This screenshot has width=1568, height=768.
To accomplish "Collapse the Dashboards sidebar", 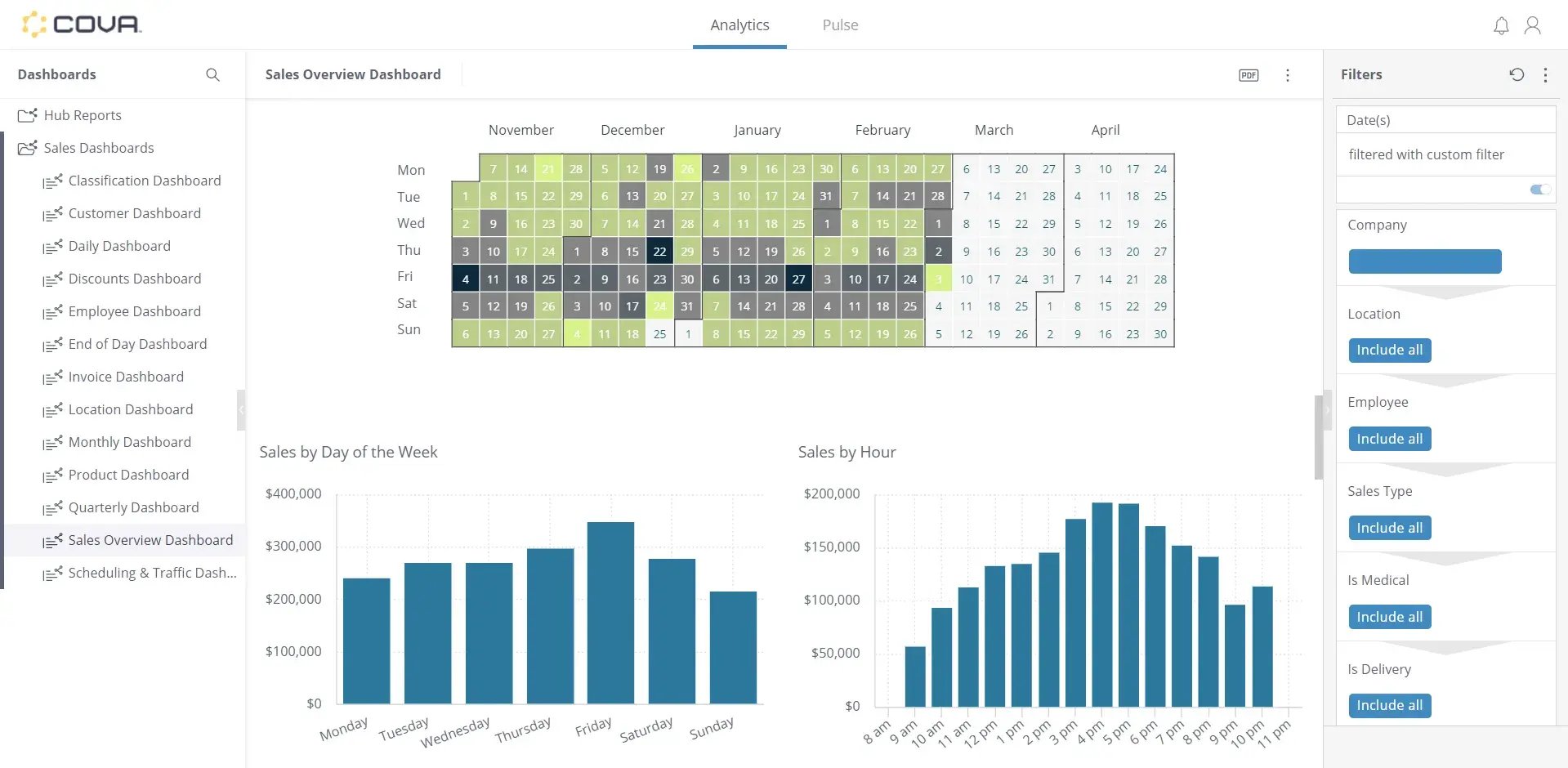I will click(x=241, y=409).
